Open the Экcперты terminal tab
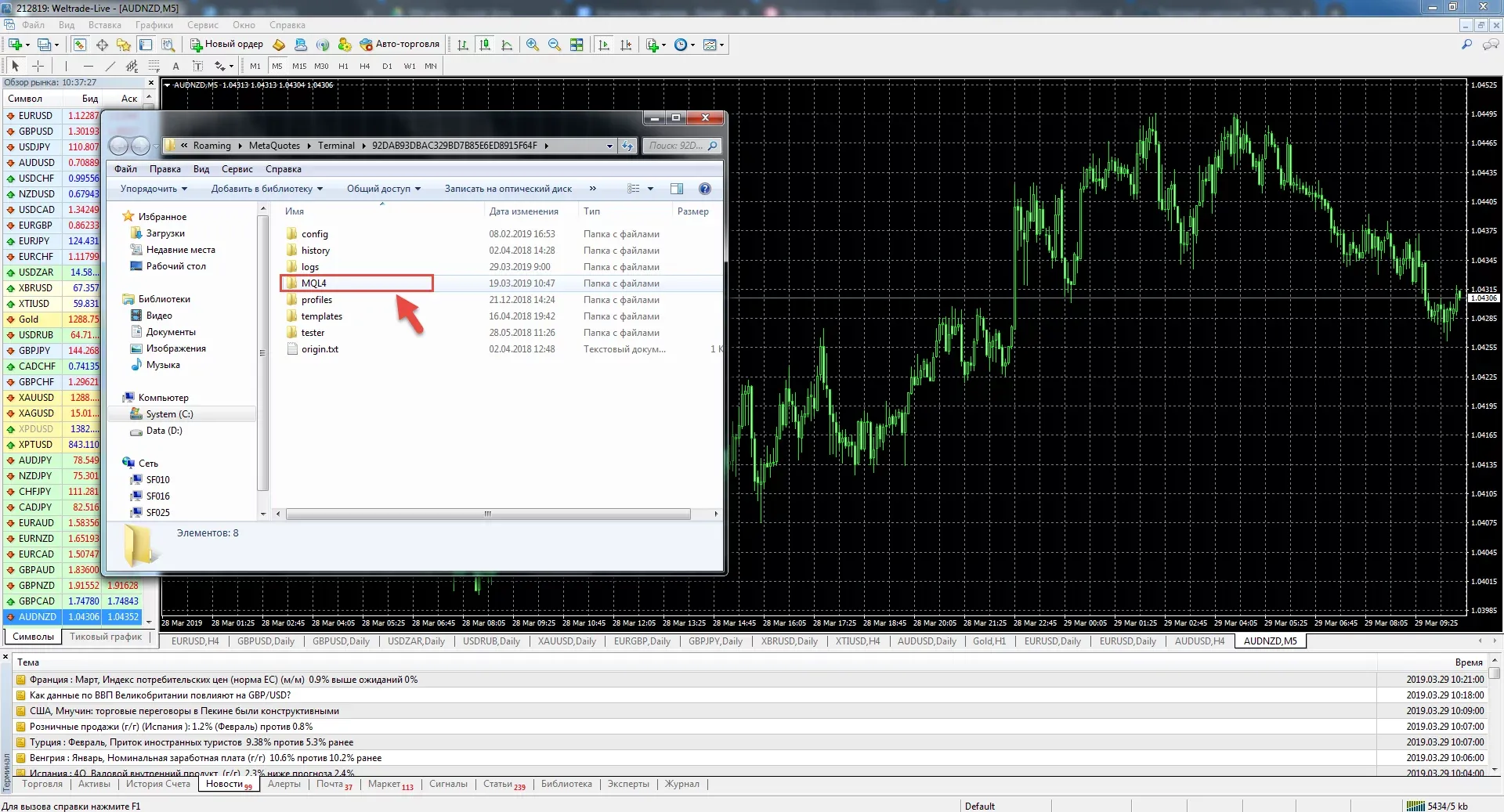Viewport: 1504px width, 812px height. pyautogui.click(x=628, y=784)
